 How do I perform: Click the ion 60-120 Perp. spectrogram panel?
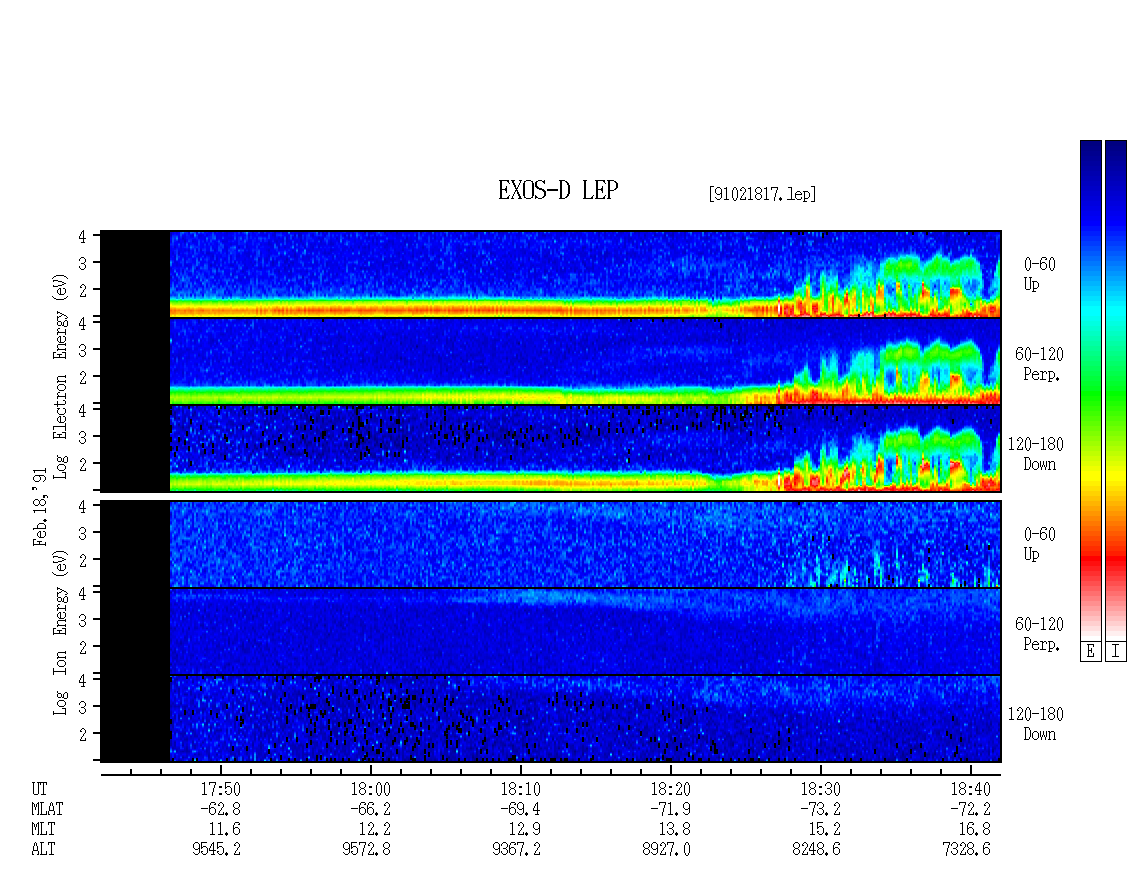[551, 631]
